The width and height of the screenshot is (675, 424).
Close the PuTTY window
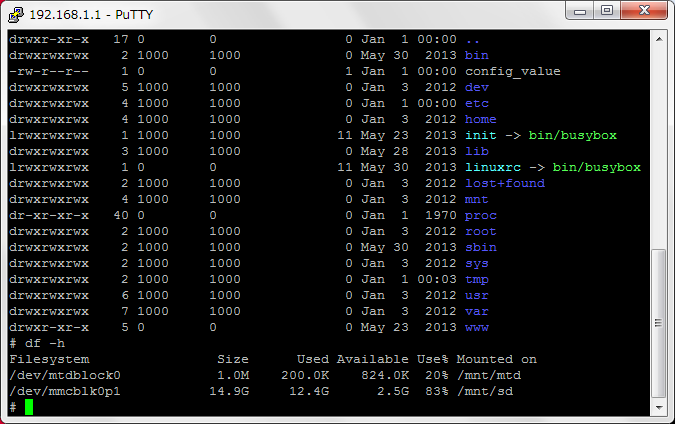tap(644, 11)
